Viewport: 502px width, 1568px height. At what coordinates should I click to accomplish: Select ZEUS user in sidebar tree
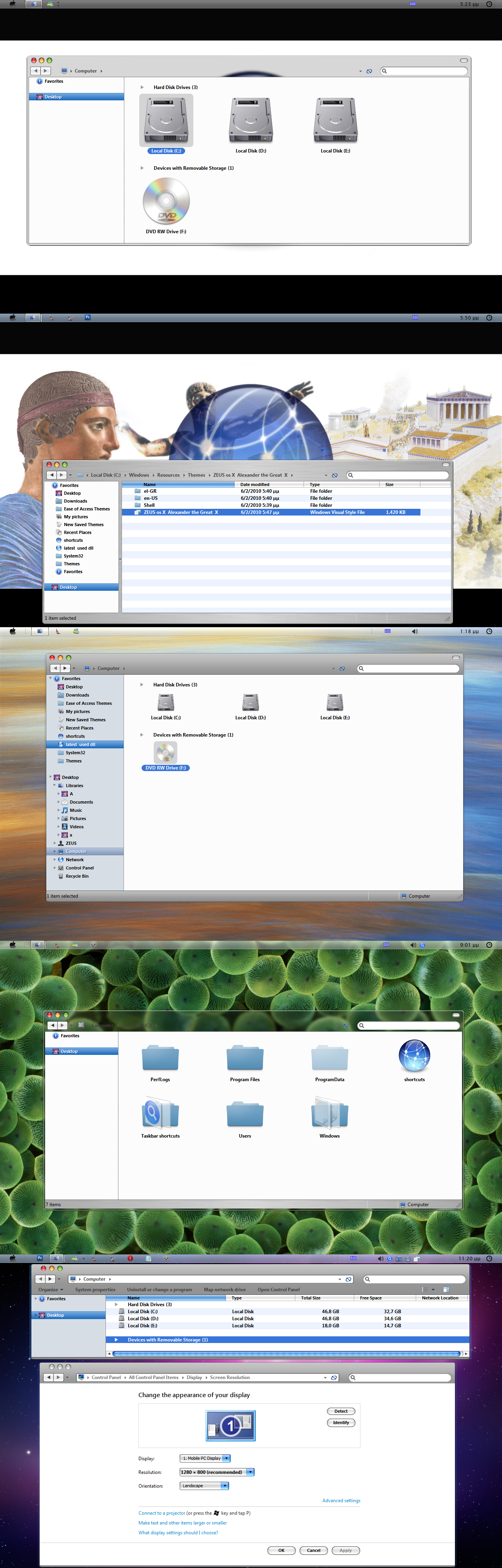[71, 843]
